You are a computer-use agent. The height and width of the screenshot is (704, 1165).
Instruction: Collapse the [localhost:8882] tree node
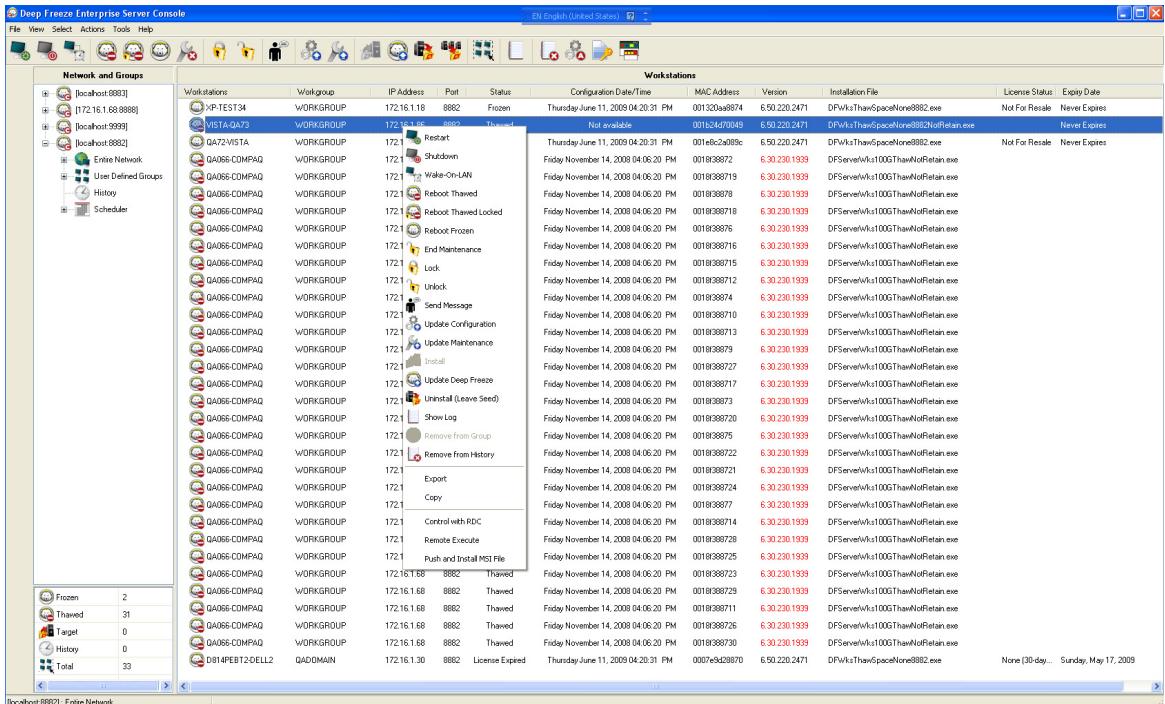pyautogui.click(x=45, y=143)
